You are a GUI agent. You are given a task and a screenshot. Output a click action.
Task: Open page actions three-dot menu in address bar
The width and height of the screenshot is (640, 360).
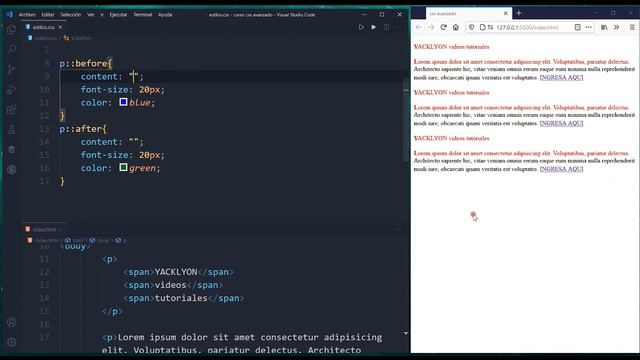point(588,27)
